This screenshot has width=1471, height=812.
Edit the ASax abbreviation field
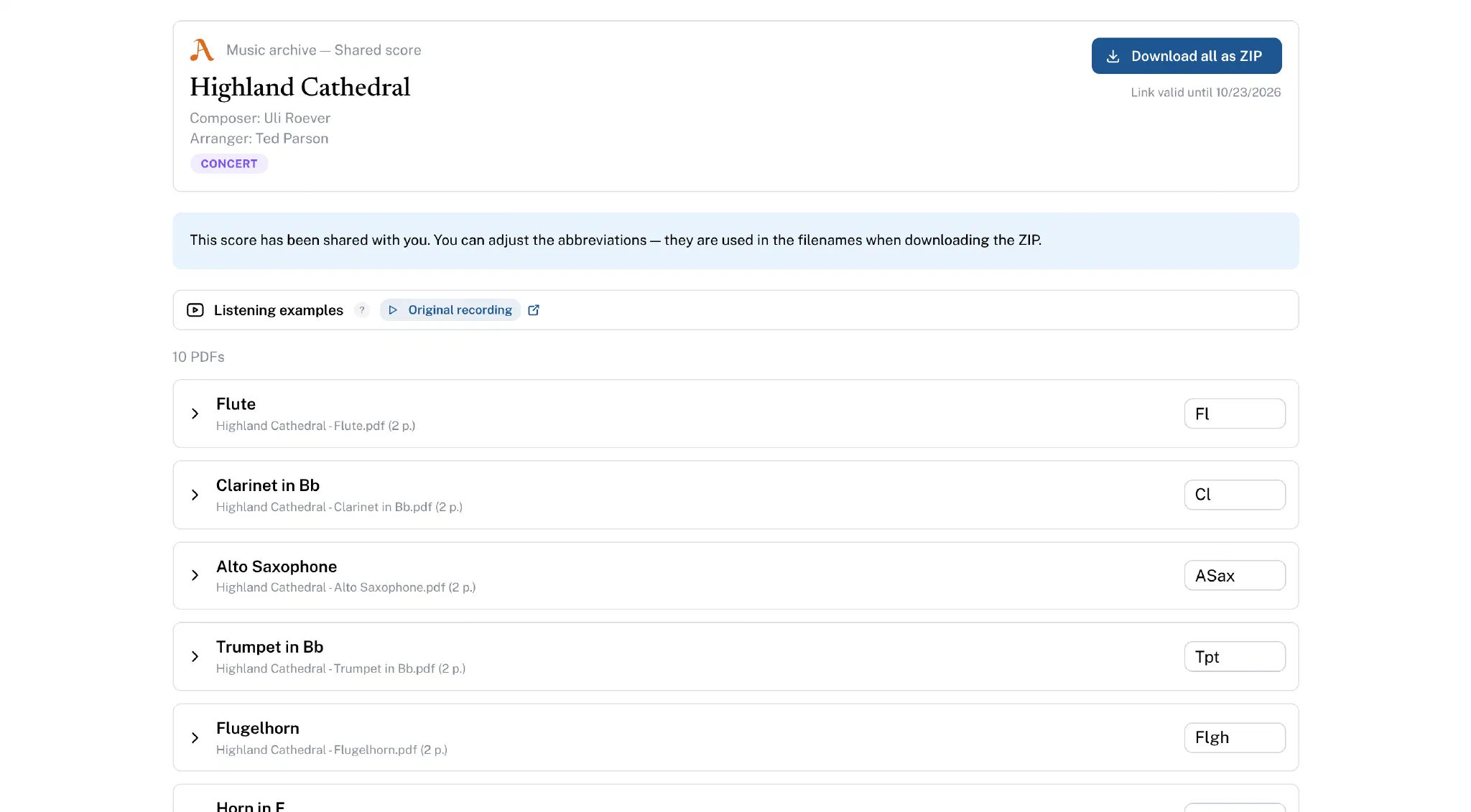coord(1235,575)
